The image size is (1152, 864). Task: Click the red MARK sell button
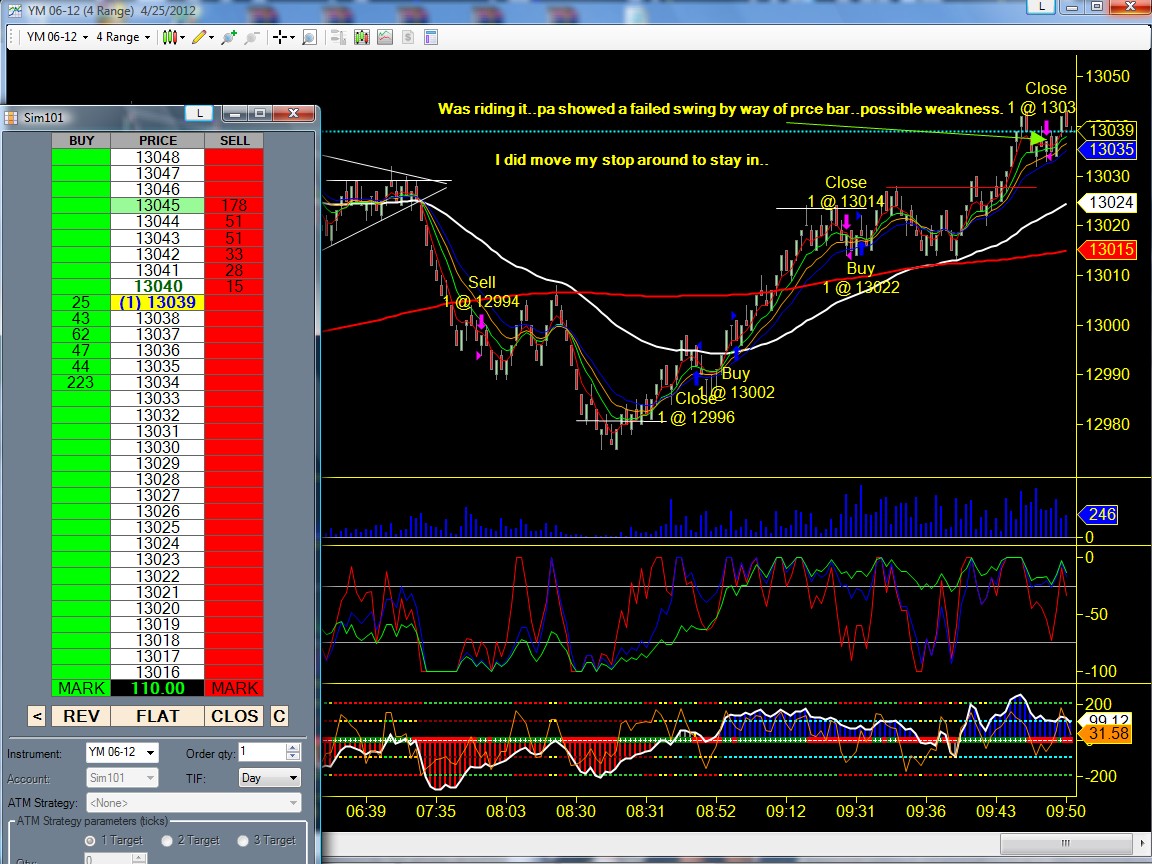(x=234, y=688)
